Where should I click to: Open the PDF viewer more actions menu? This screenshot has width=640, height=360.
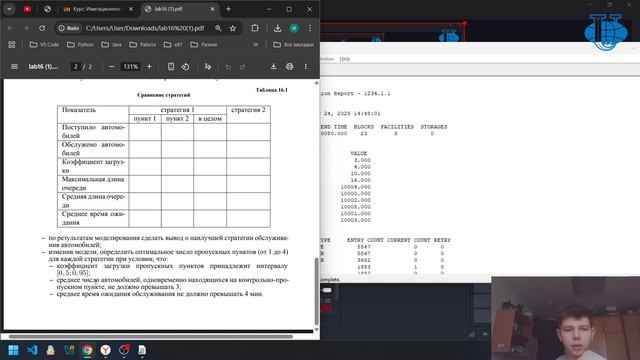pyautogui.click(x=306, y=67)
